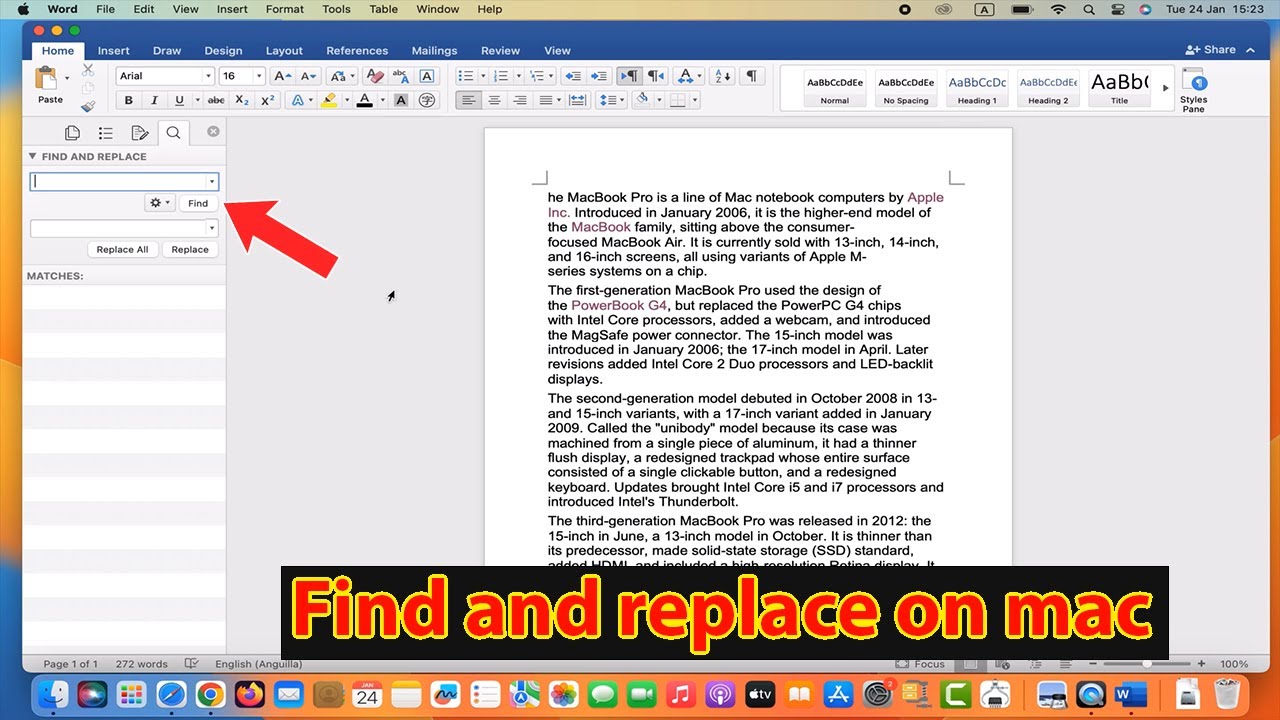The height and width of the screenshot is (720, 1280).
Task: Click the Paste clipboard icon
Action: click(46, 79)
